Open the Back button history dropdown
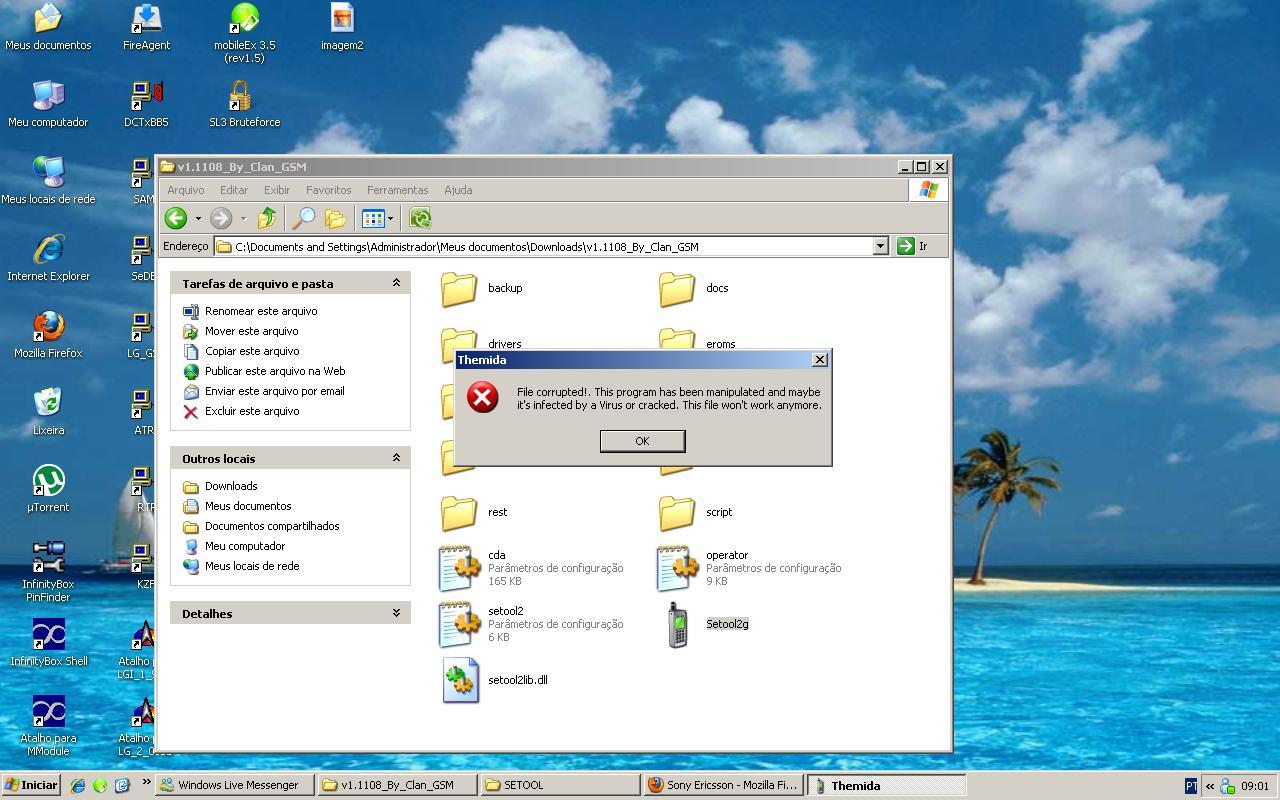1280x800 pixels. coord(198,218)
